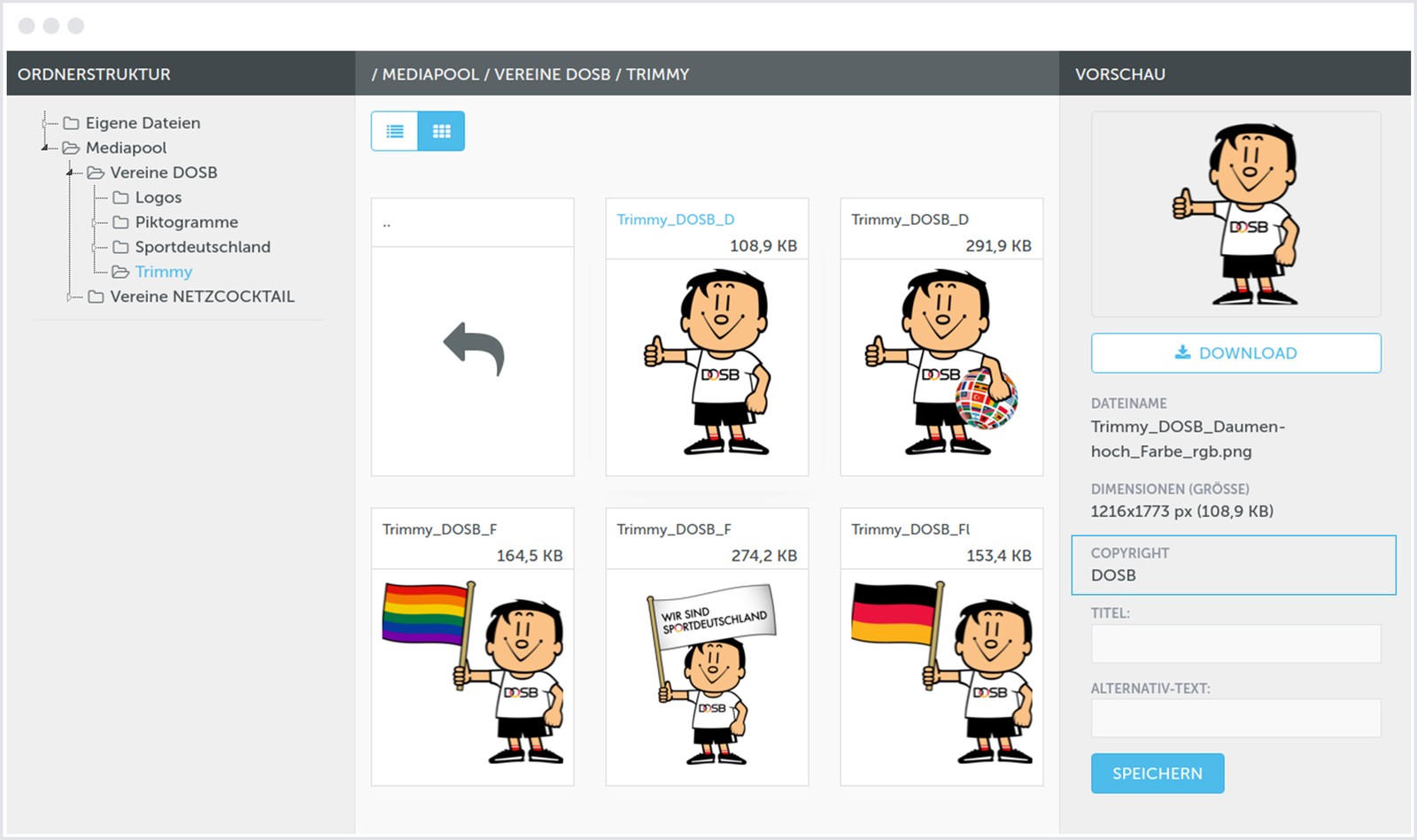Edit the Copyright field containing DOSB
This screenshot has height=840, width=1417.
pos(1233,574)
